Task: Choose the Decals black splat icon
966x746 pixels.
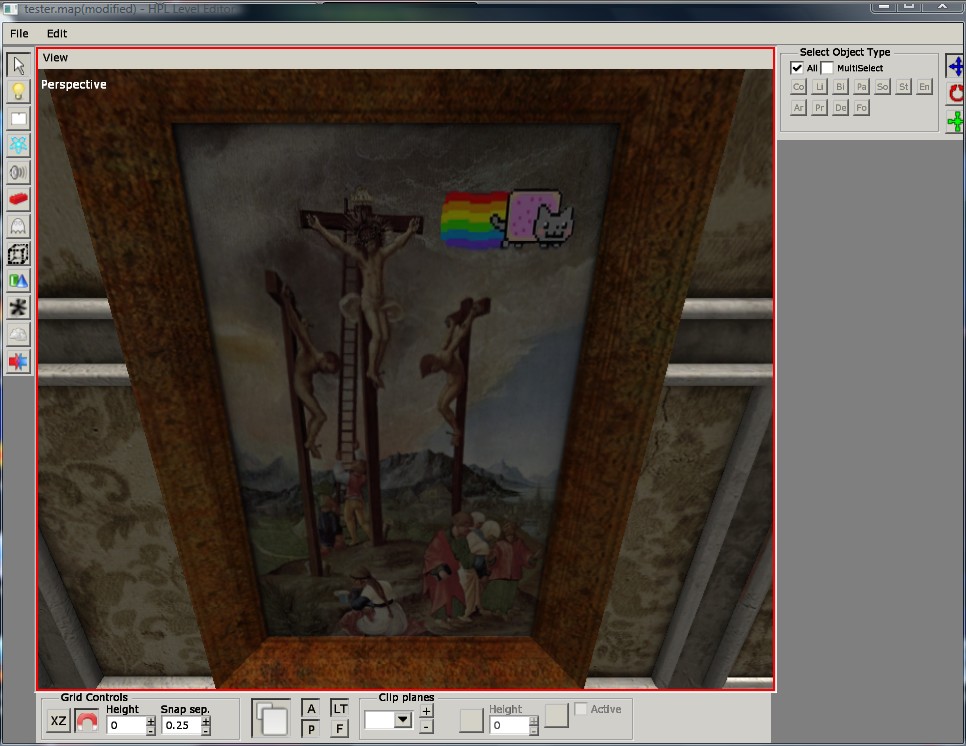Action: [18, 308]
